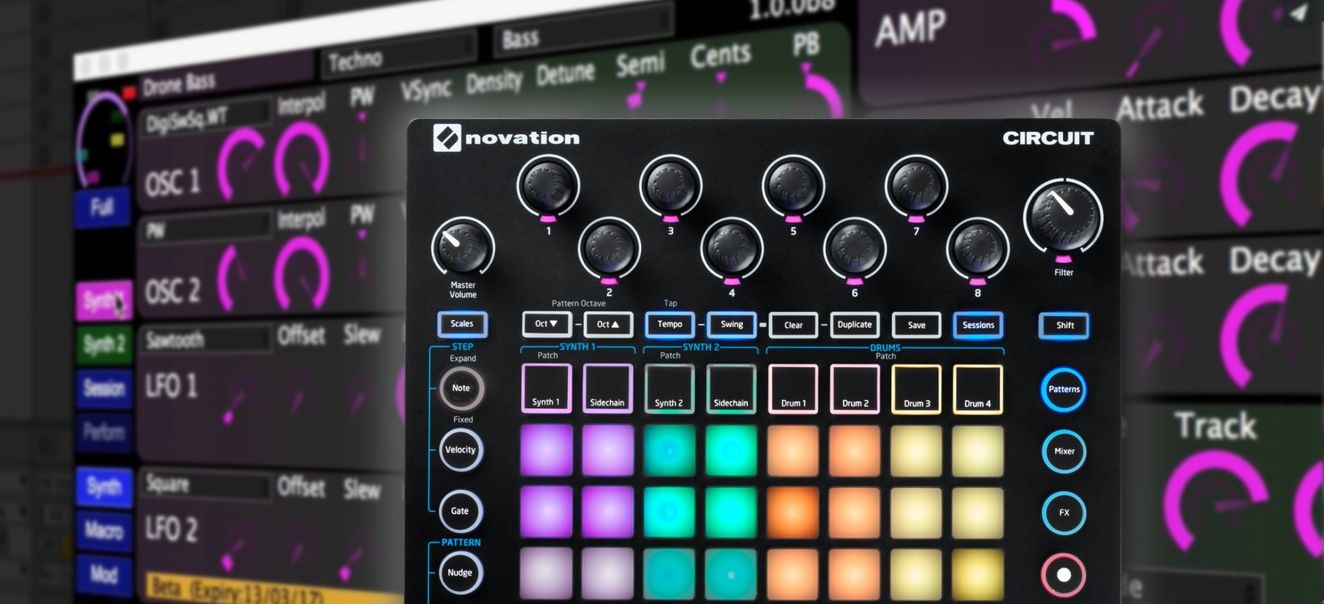Viewport: 1324px width, 604px height.
Task: Tap the orange pad directly below Drum 1
Action: [x=793, y=450]
